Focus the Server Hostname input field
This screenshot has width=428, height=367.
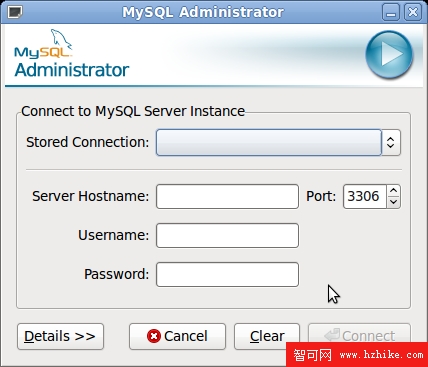click(x=227, y=197)
